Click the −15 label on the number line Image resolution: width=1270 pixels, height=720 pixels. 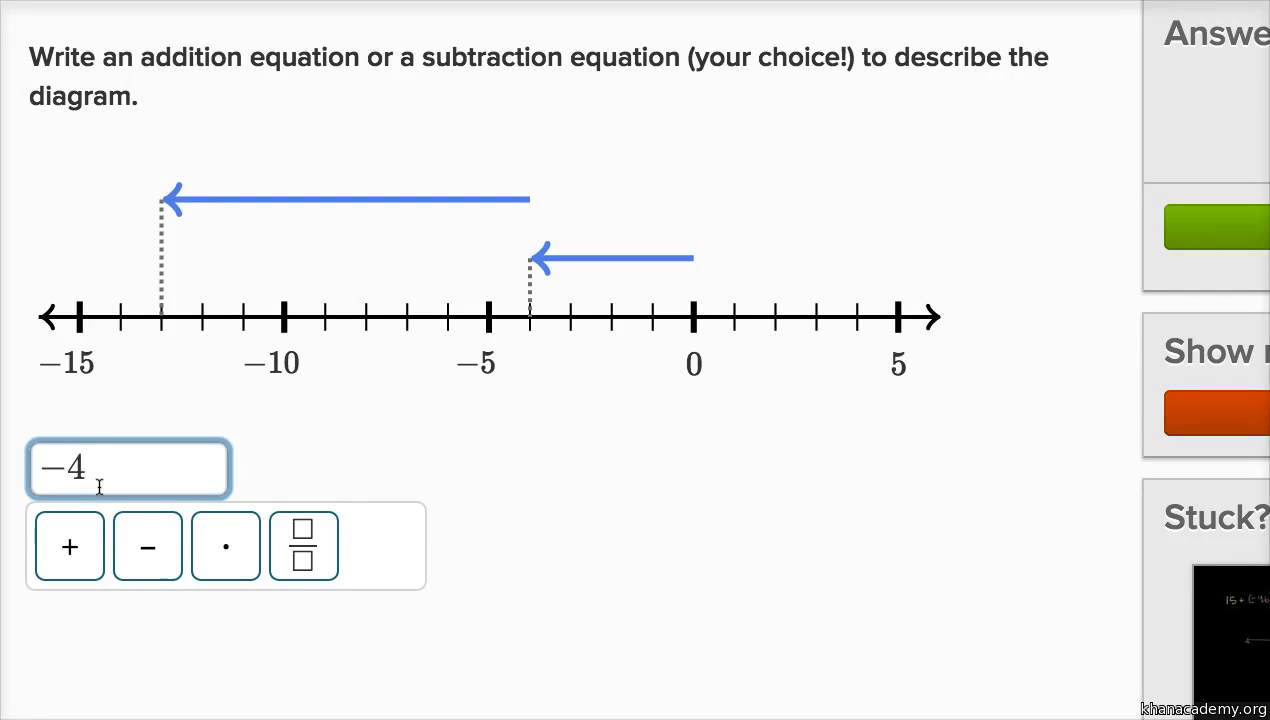67,364
